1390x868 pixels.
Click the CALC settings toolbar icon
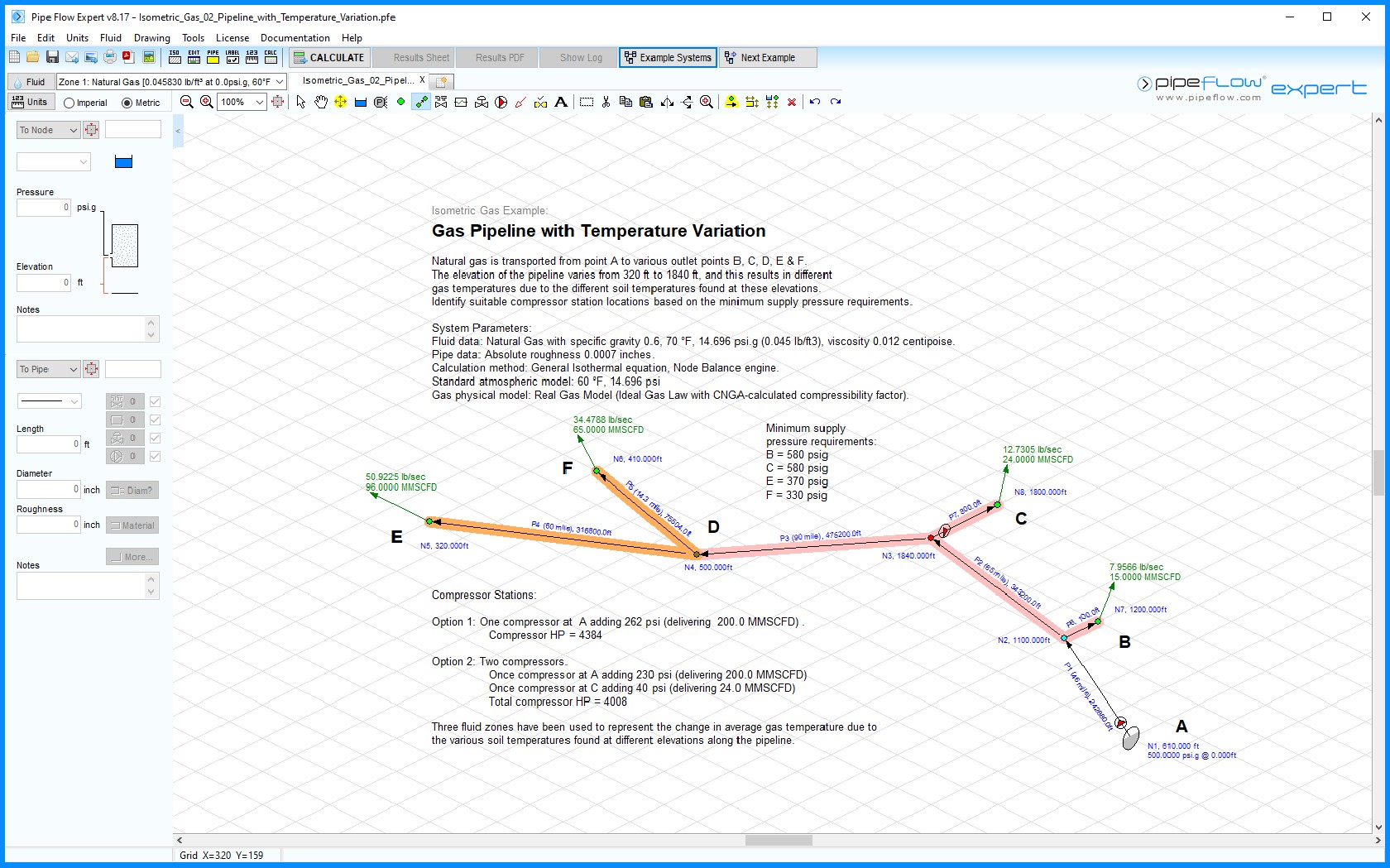pos(271,57)
